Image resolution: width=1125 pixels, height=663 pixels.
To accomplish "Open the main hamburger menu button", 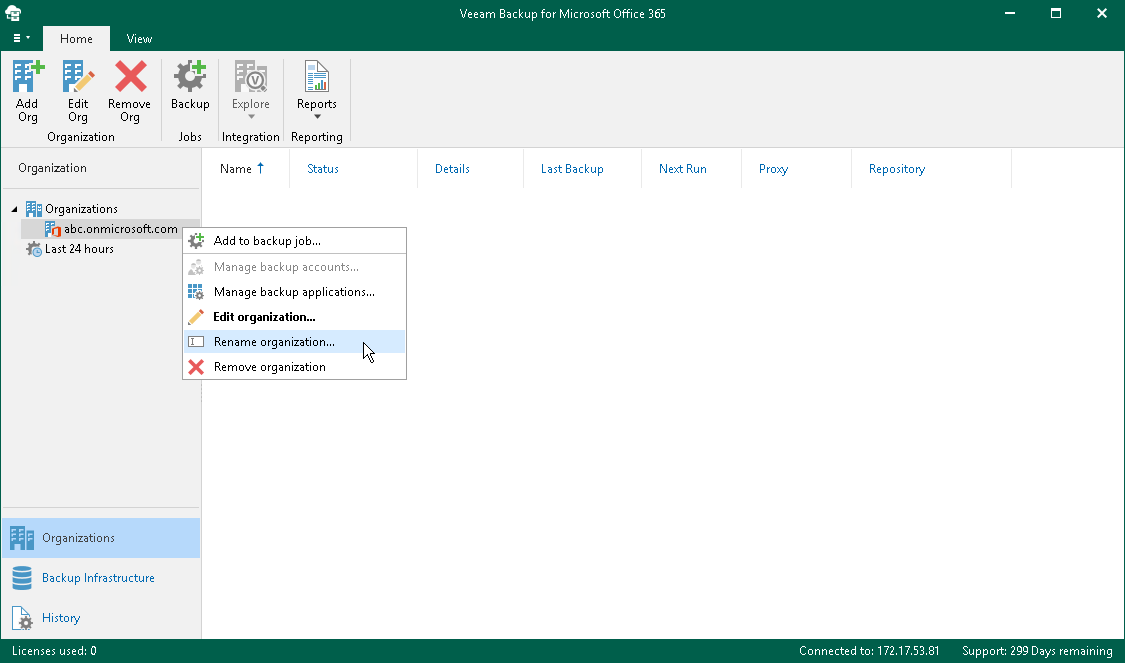I will coord(21,38).
